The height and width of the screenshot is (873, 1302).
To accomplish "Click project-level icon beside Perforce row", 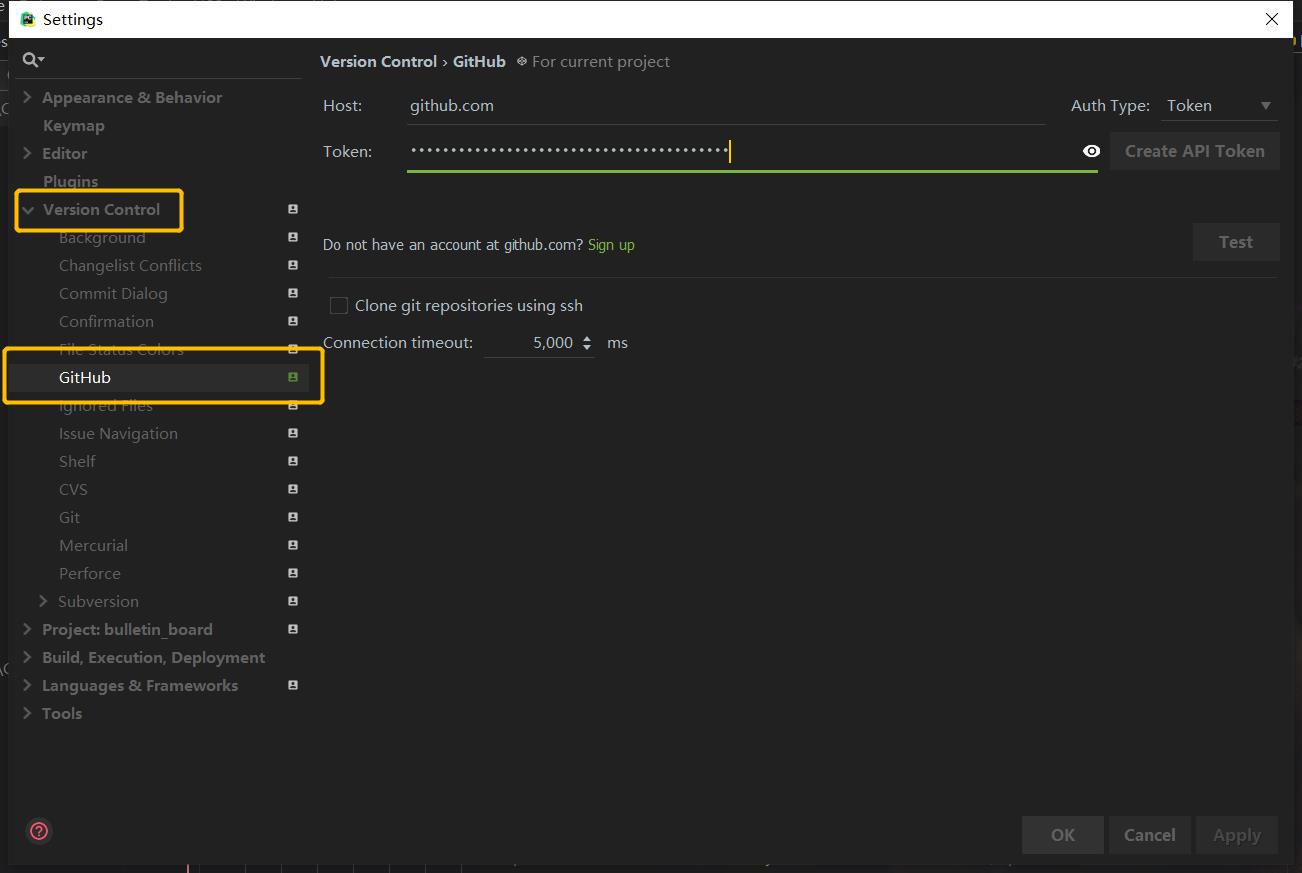I will (293, 573).
